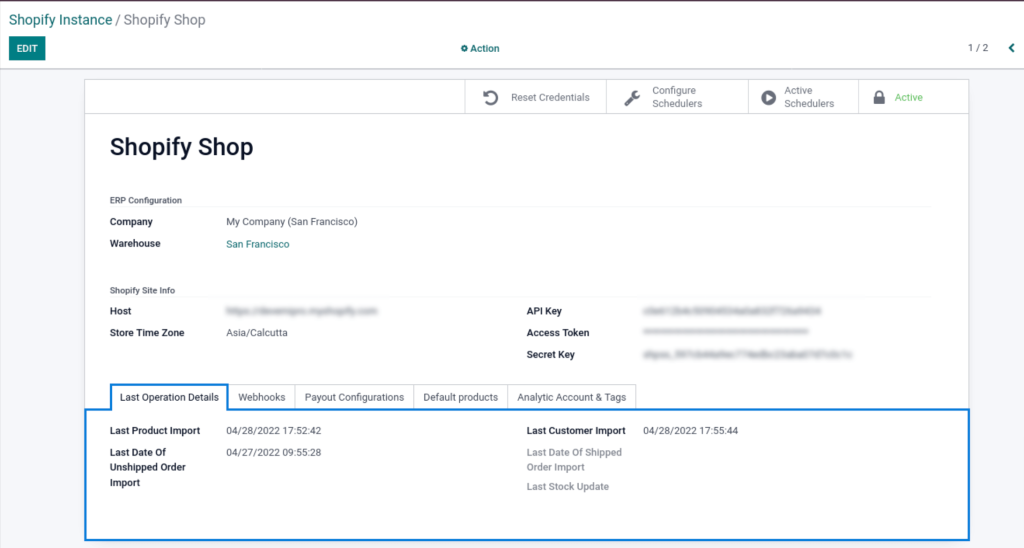
Task: Click the 1 / 2 pager counter
Action: pos(978,48)
